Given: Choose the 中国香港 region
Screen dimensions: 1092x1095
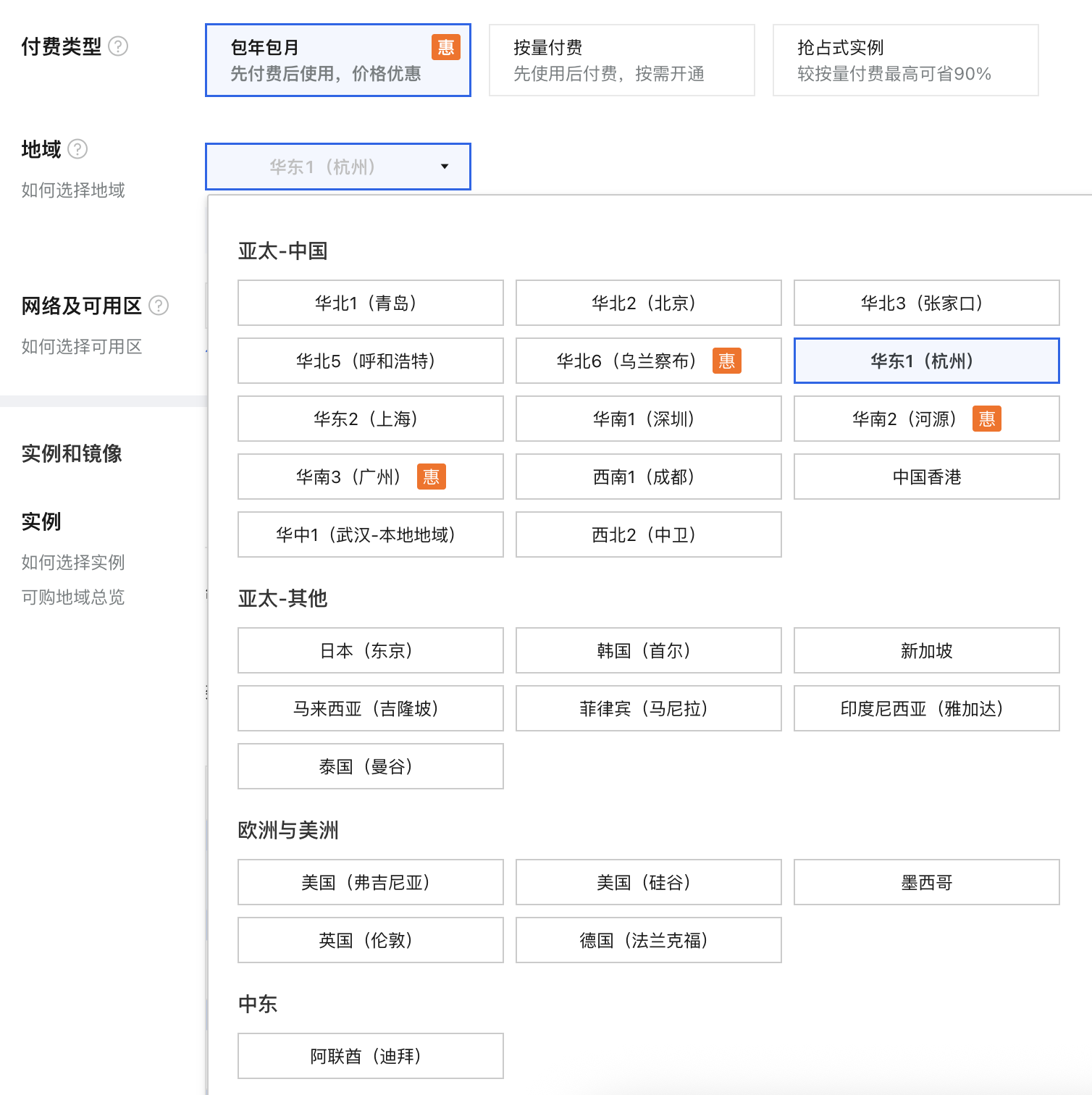Looking at the screenshot, I should 926,477.
